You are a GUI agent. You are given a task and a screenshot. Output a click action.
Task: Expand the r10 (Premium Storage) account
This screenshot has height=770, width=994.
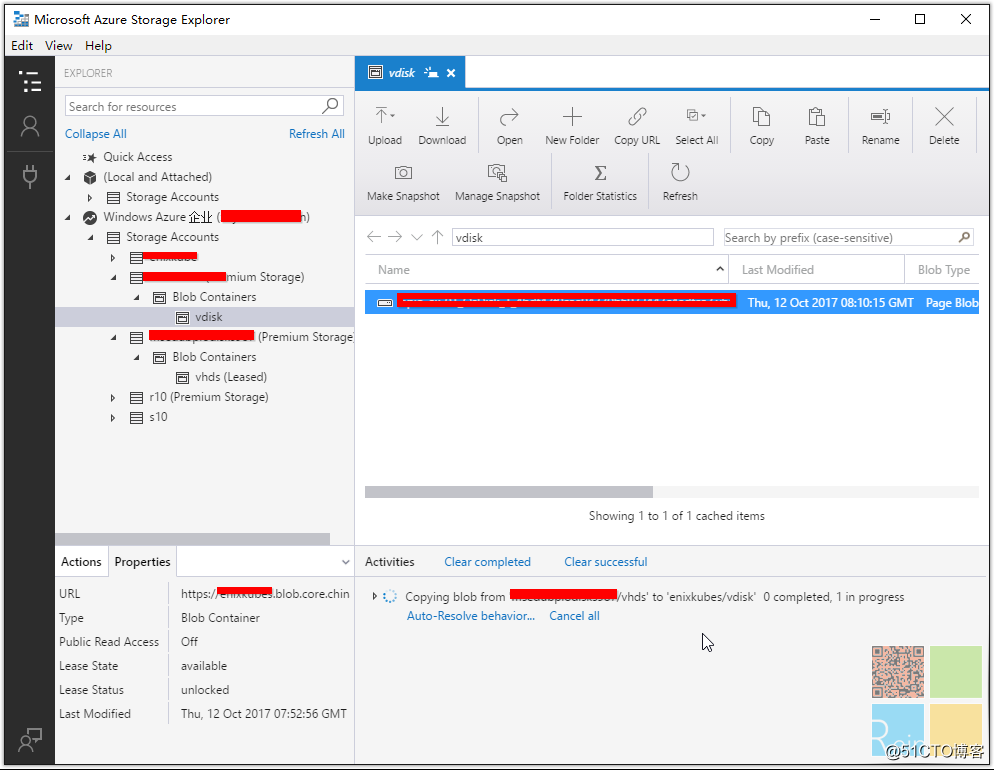tap(113, 398)
